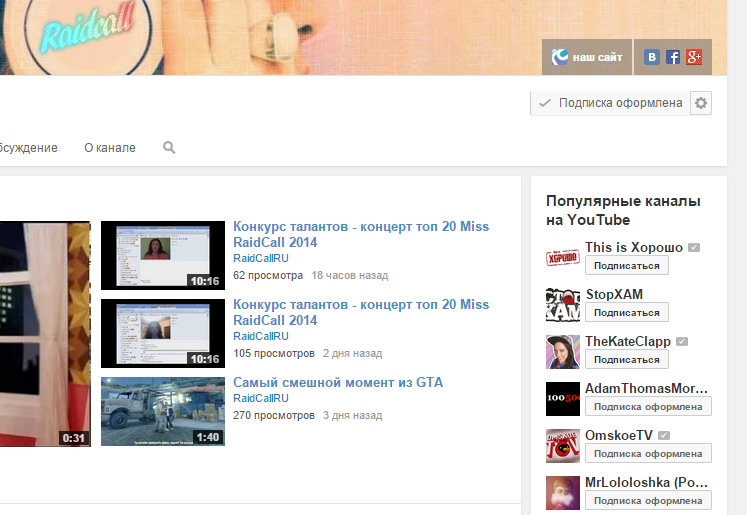Switch to the 'О канале' tab
This screenshot has height=515, width=747.
110,148
